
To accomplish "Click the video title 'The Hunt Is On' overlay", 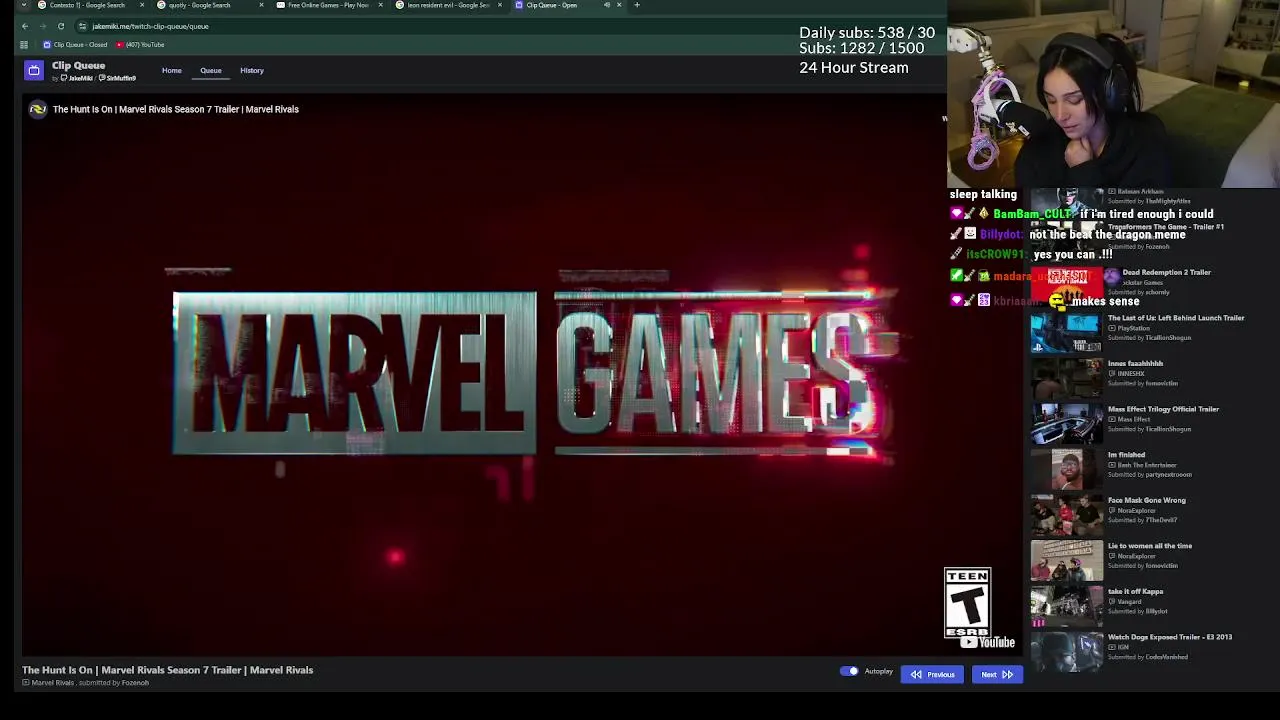I will tap(175, 109).
